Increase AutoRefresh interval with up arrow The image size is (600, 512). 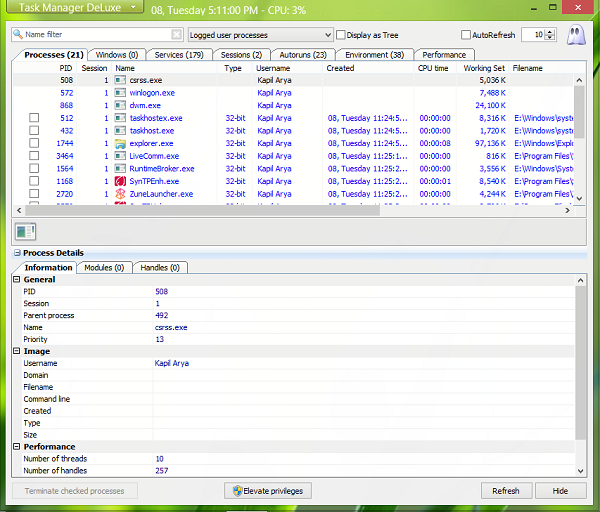tap(550, 32)
